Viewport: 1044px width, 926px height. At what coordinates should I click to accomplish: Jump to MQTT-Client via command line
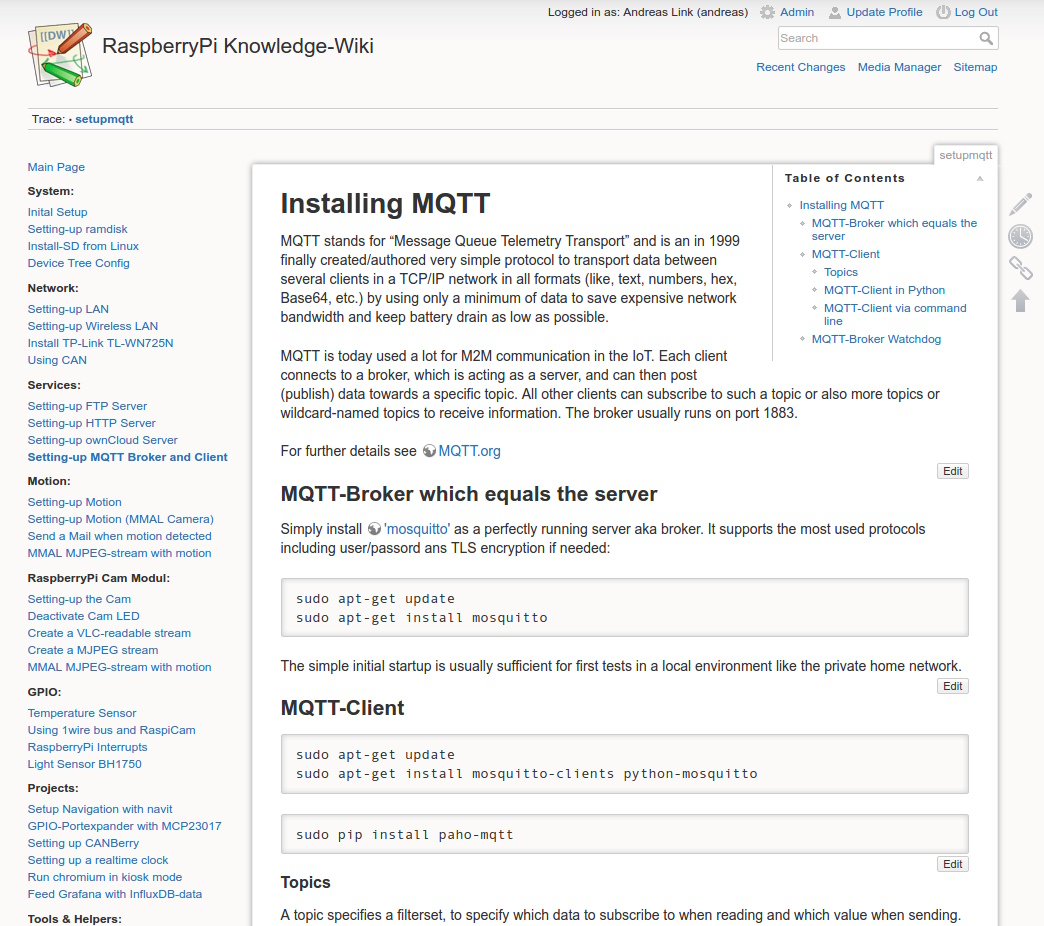point(895,314)
